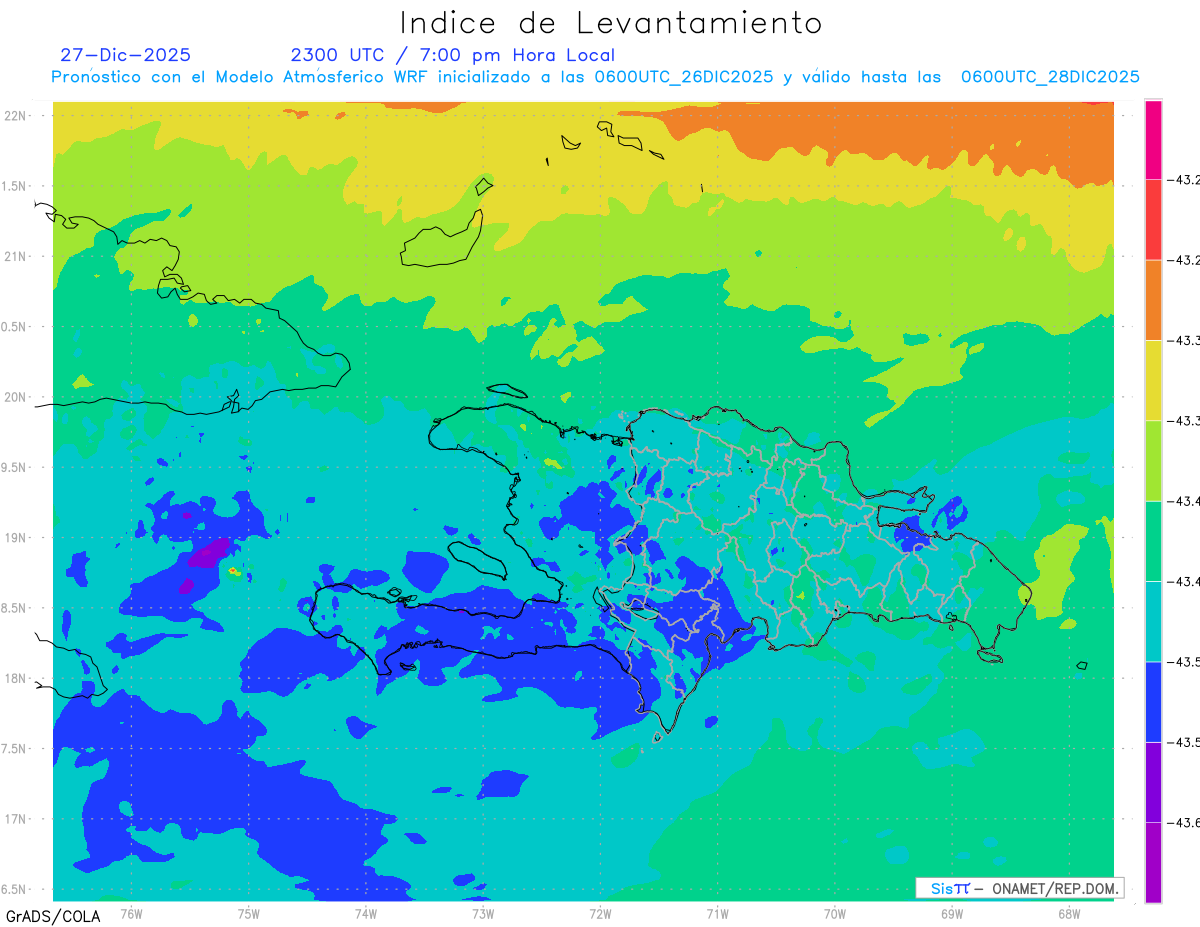Click the '7.5N' latitude label
This screenshot has height=927, width=1200.
click(x=15, y=749)
